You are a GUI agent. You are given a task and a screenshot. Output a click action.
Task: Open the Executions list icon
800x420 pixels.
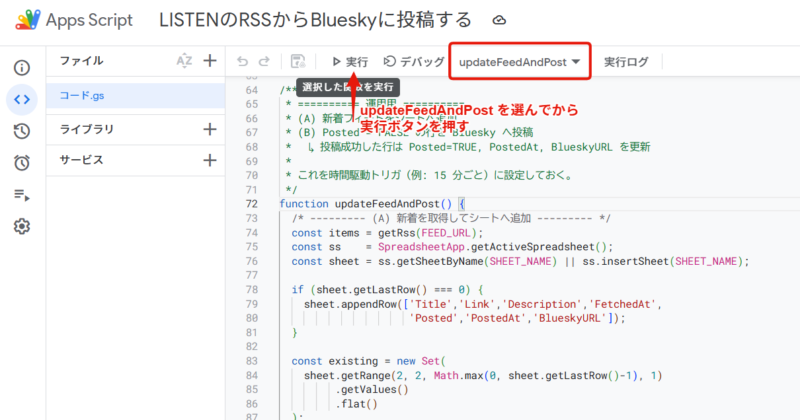[21, 195]
